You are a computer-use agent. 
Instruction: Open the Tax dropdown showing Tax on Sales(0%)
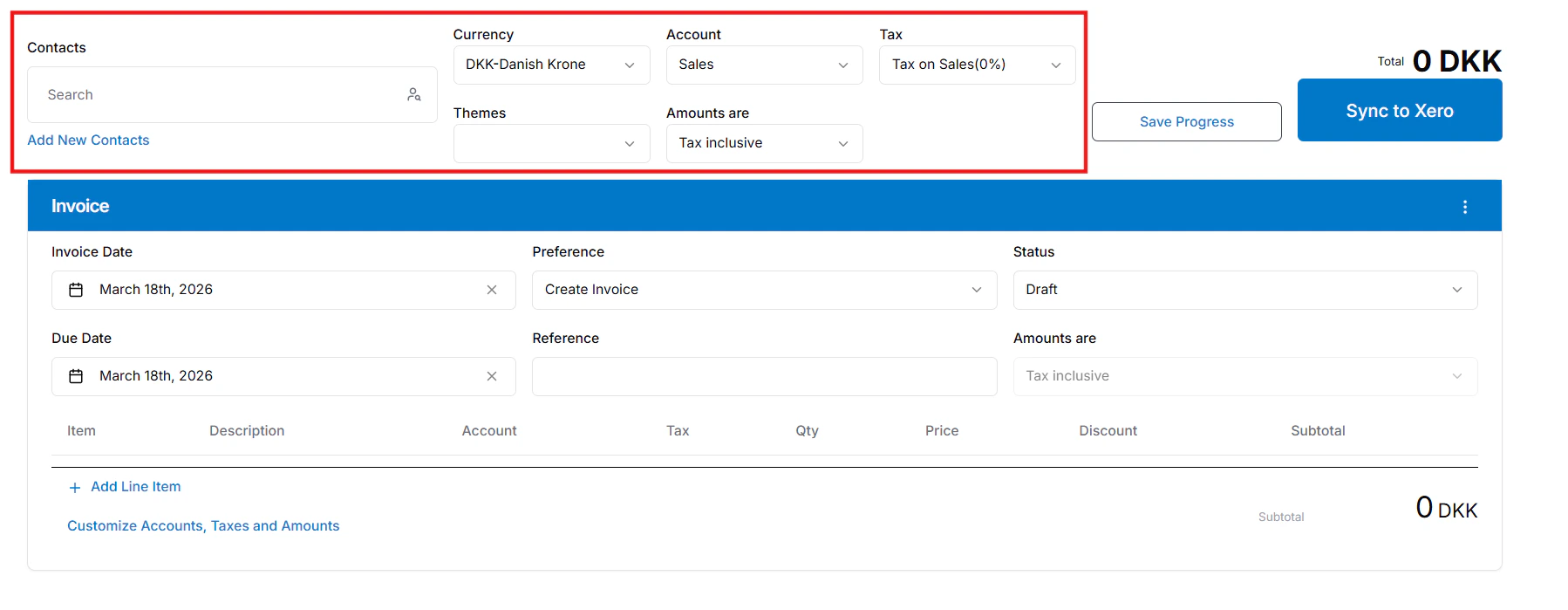[977, 65]
